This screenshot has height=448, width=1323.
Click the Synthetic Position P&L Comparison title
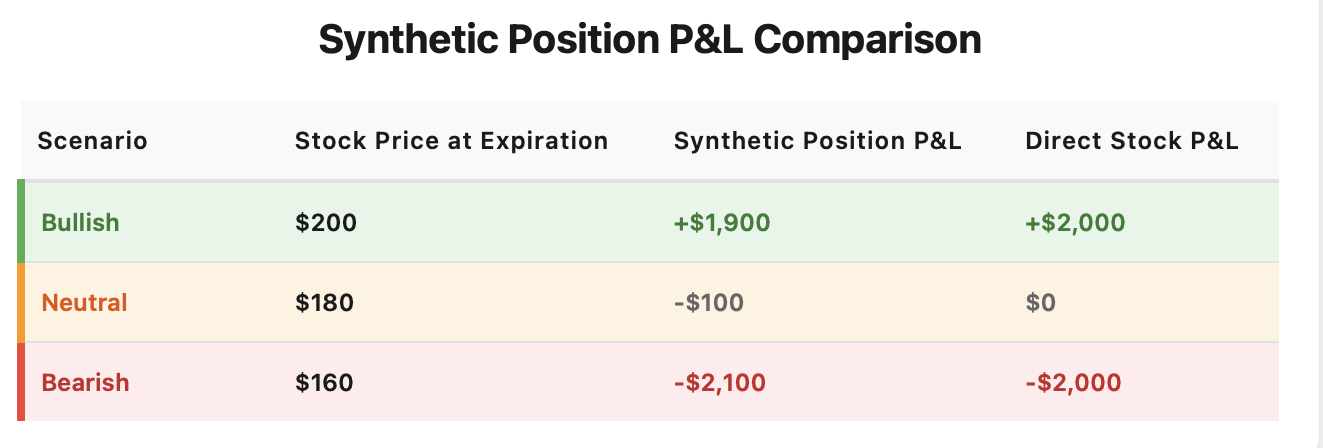pos(650,41)
